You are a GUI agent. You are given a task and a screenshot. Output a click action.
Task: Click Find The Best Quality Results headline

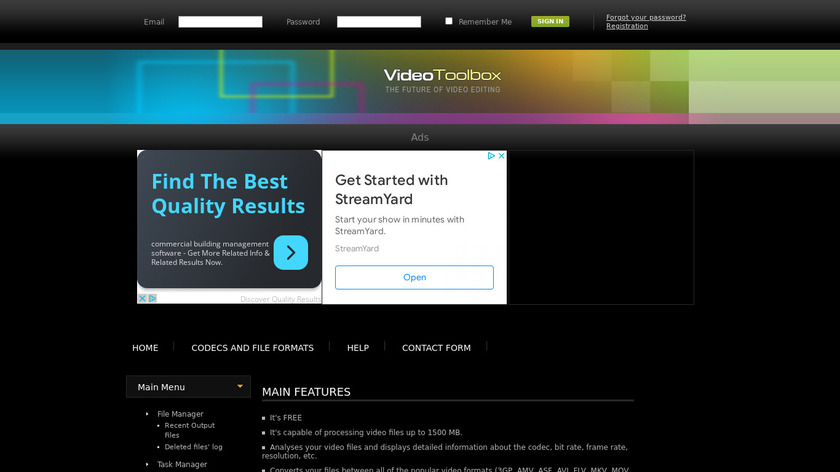pos(228,194)
